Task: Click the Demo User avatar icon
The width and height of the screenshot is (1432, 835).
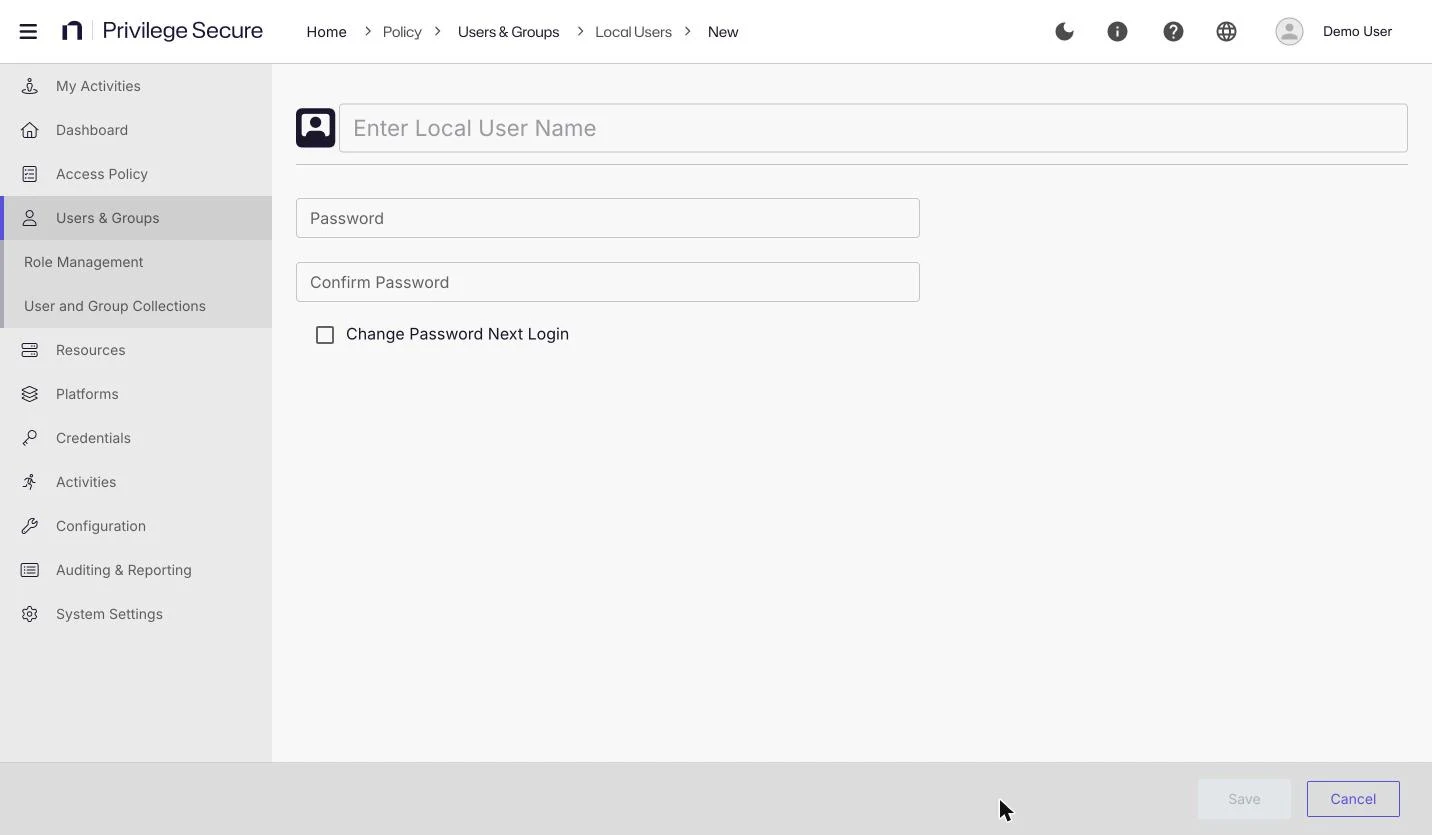Action: (x=1289, y=31)
